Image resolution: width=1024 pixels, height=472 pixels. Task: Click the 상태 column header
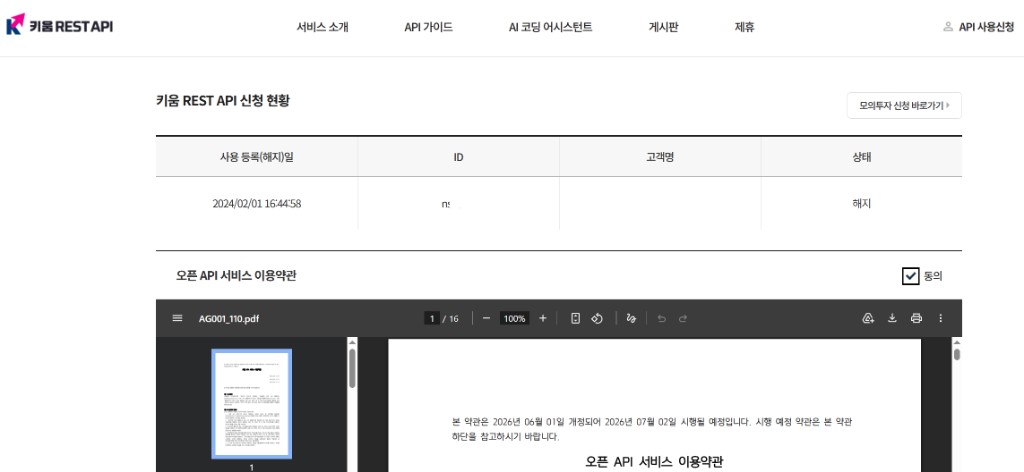(861, 157)
